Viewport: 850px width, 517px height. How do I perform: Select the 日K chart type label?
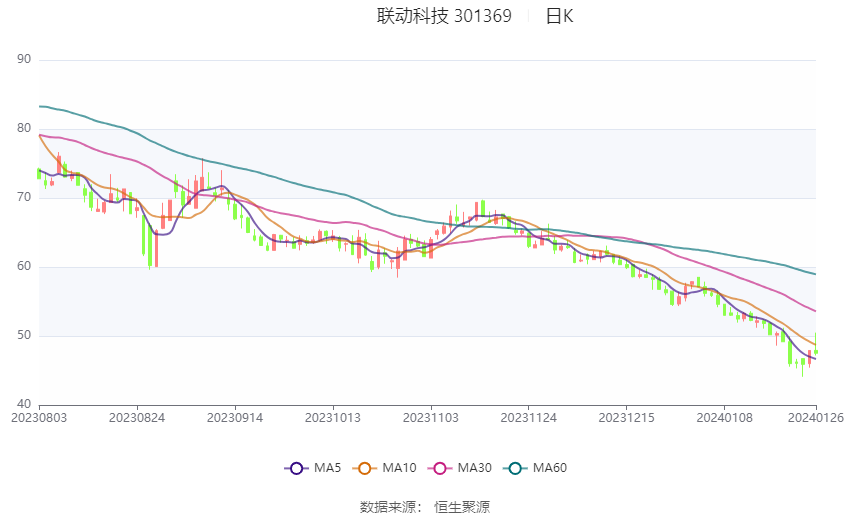[559, 16]
